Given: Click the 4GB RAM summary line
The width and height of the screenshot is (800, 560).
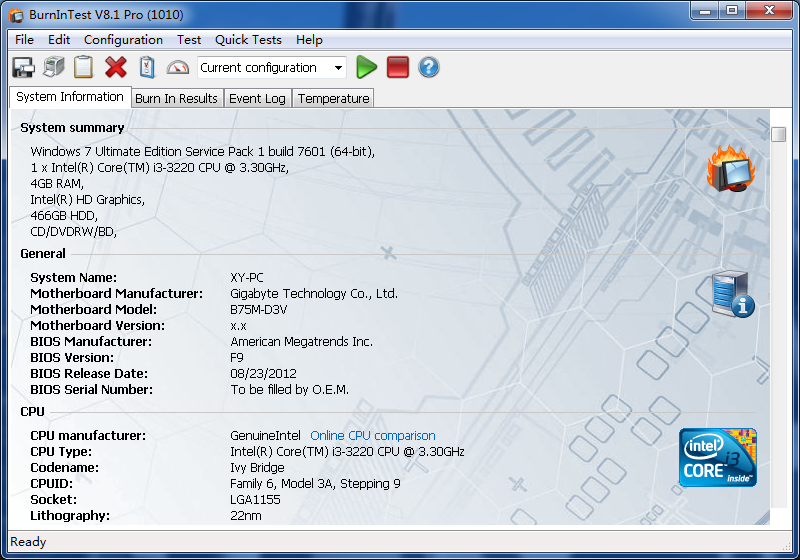Looking at the screenshot, I should tap(57, 184).
